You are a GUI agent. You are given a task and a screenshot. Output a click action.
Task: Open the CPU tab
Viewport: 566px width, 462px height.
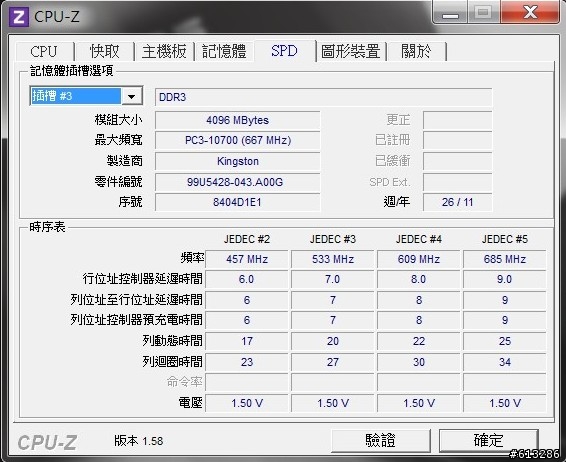(44, 52)
